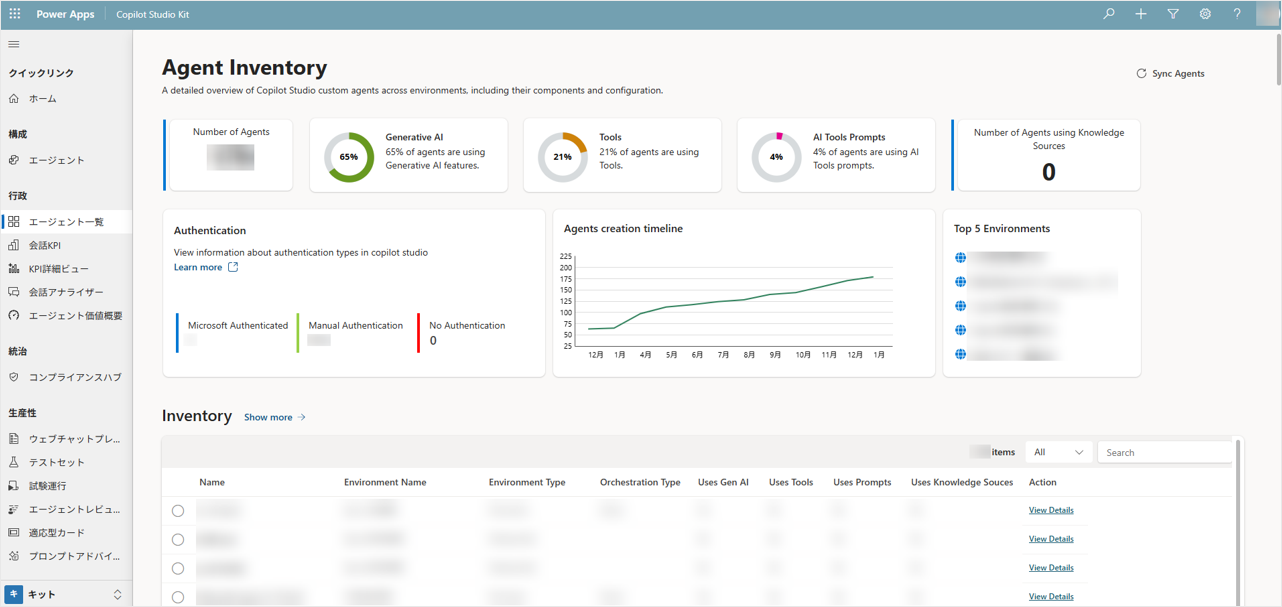Open 会話KPI in the sidebar
This screenshot has height=607, width=1282.
coord(45,245)
